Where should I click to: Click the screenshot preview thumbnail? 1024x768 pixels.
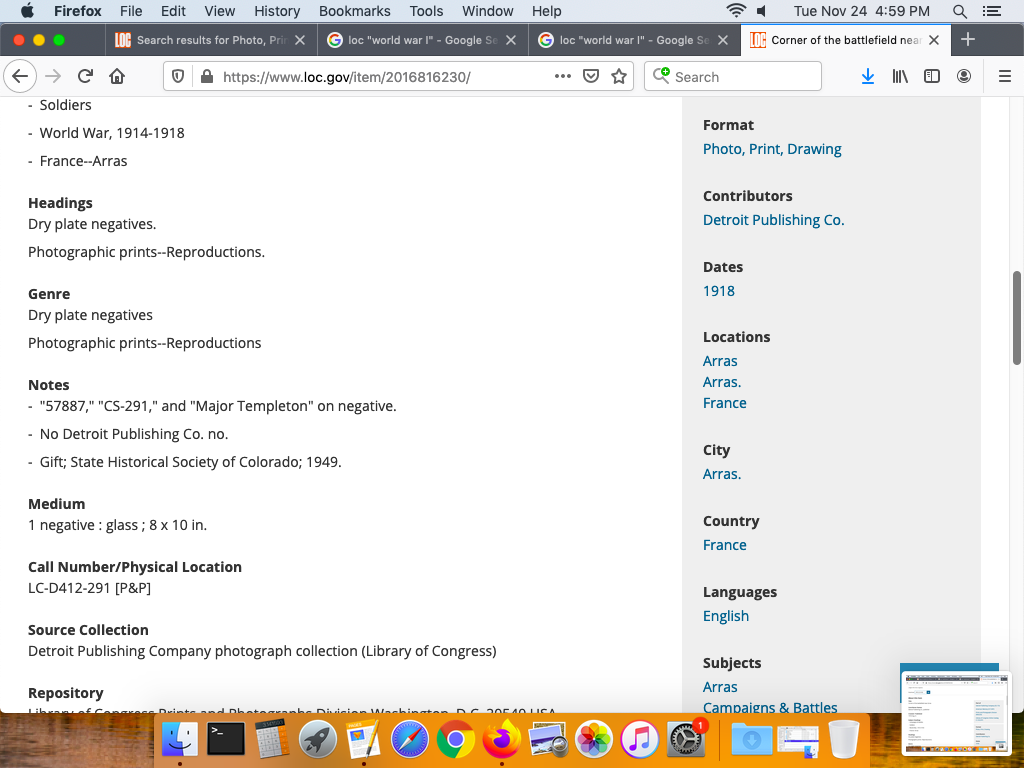click(955, 711)
